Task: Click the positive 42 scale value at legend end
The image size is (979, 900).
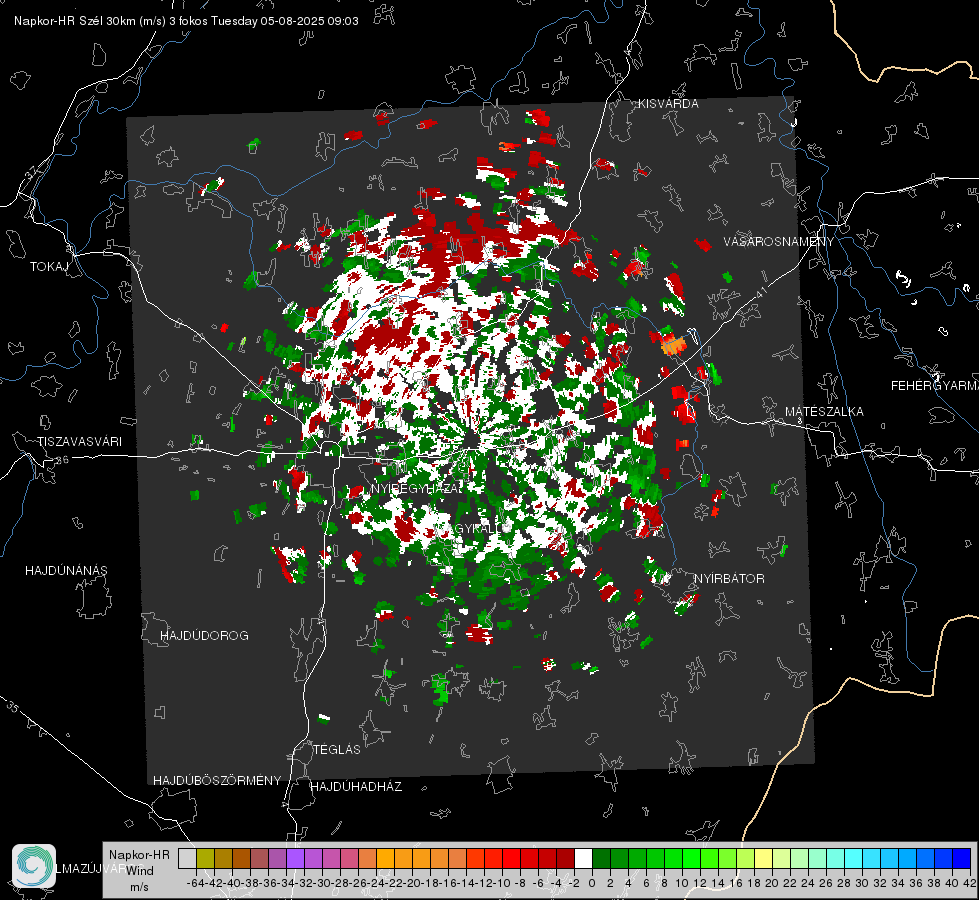Action: (970, 883)
